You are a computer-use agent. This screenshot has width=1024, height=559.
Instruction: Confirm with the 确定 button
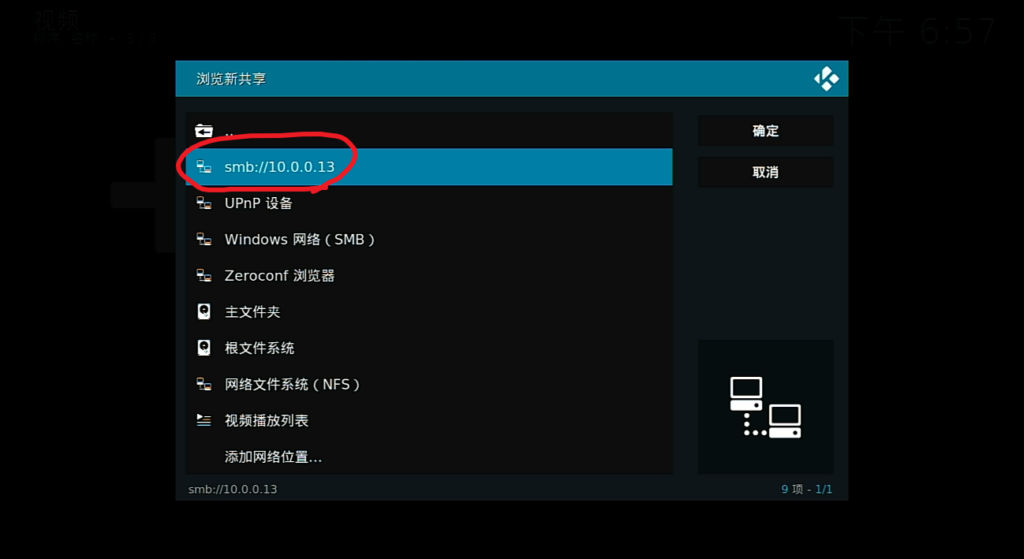[765, 131]
